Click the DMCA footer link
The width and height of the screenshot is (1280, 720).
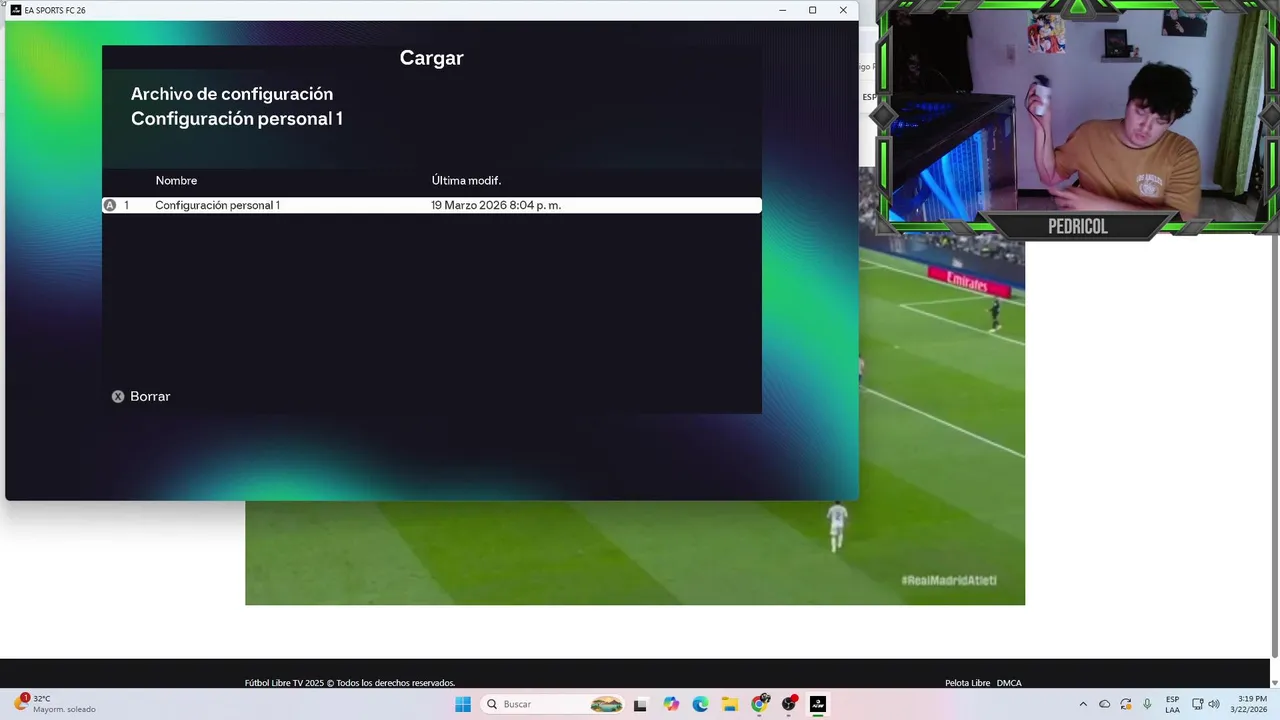coord(1009,683)
